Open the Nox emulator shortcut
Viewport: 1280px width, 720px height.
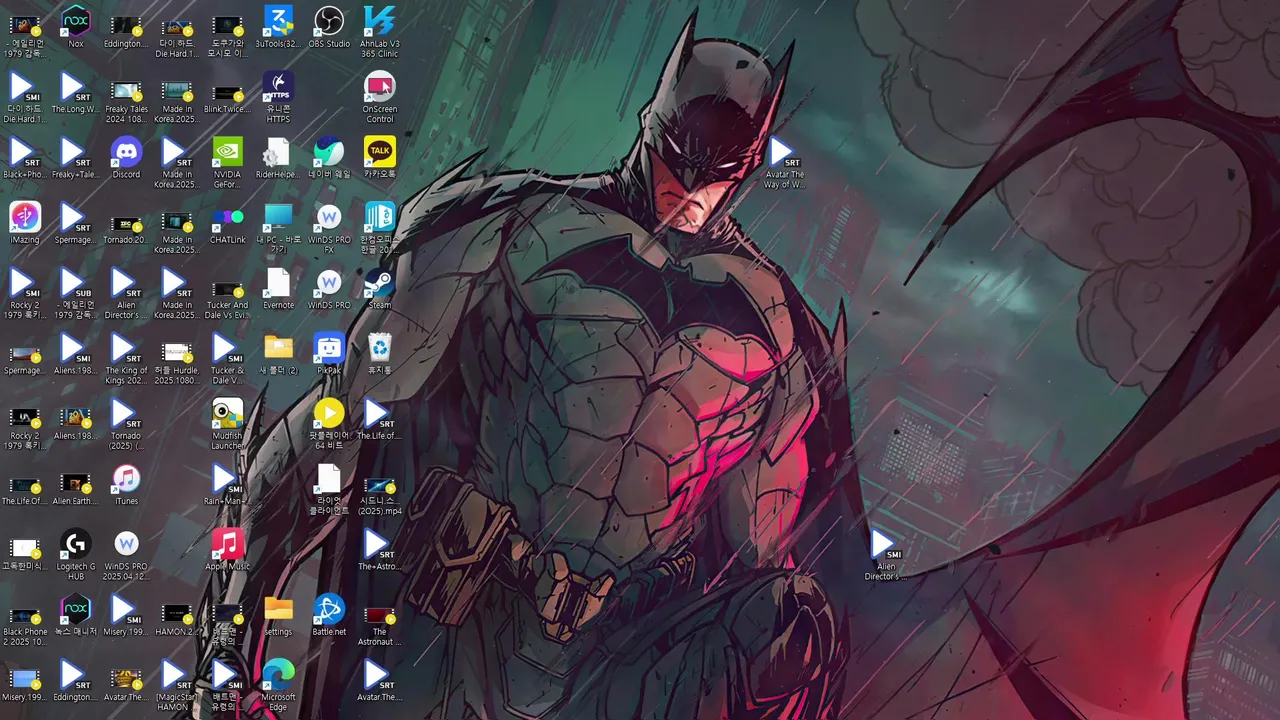coord(76,27)
